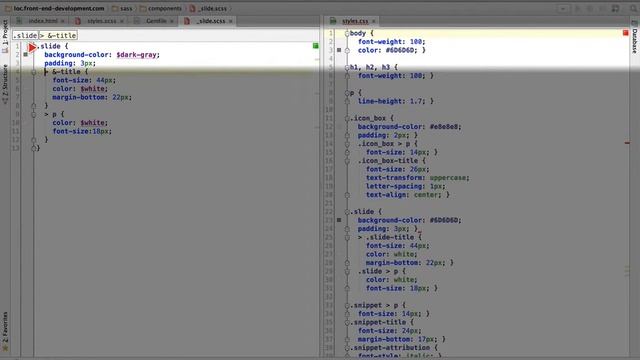Viewport: 640px width, 360px height.
Task: Select the styles.css tab in right editor
Action: pyautogui.click(x=351, y=21)
